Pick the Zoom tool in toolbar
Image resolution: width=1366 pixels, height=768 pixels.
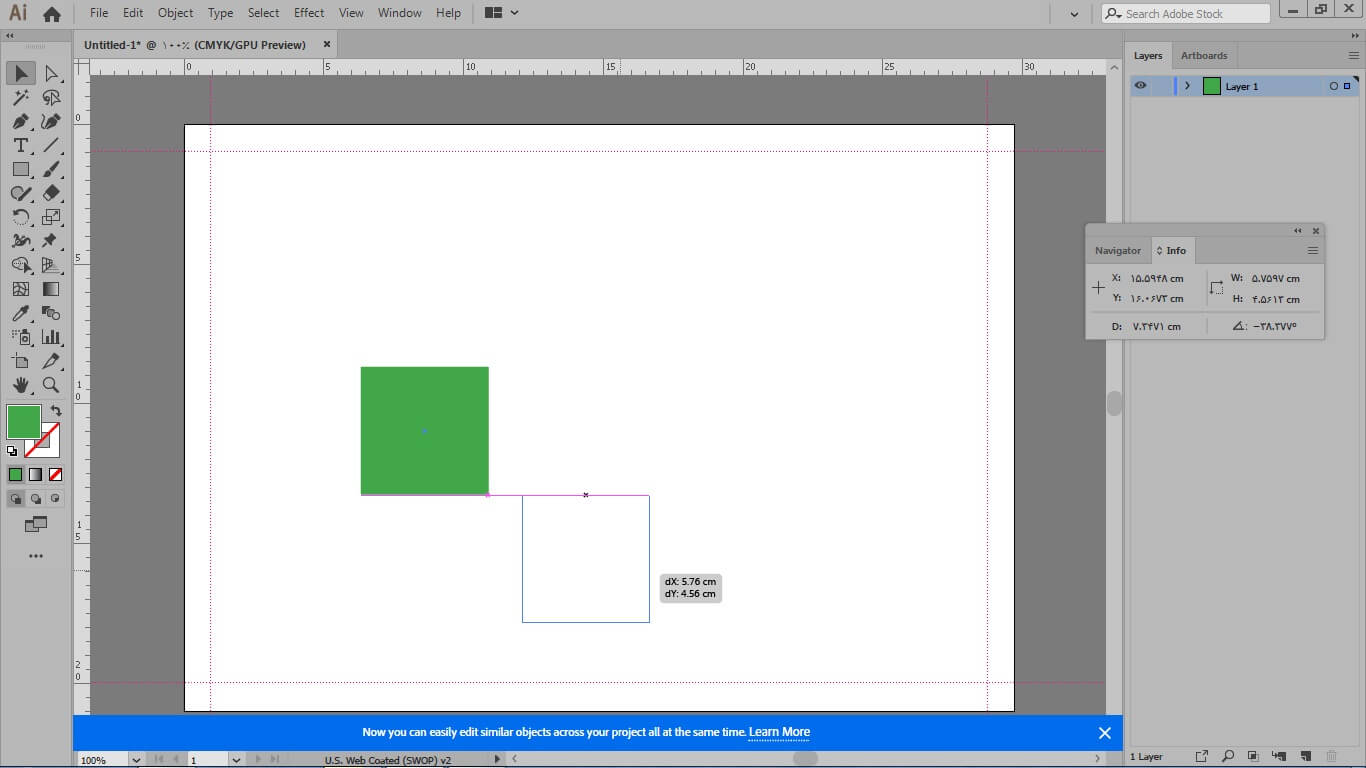51,385
